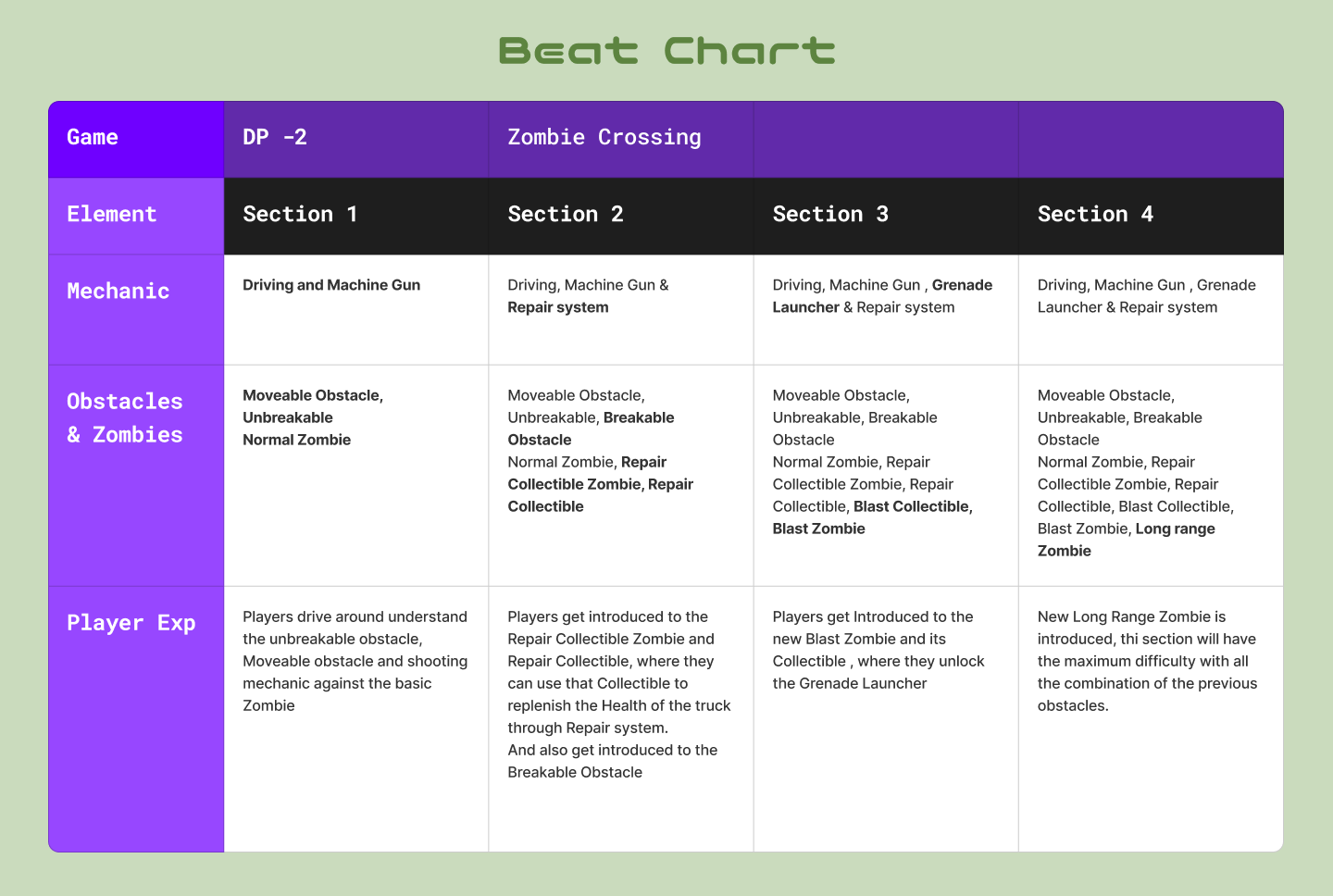Select the Mechanic row label
Viewport: 1333px width, 896px height.
[118, 292]
